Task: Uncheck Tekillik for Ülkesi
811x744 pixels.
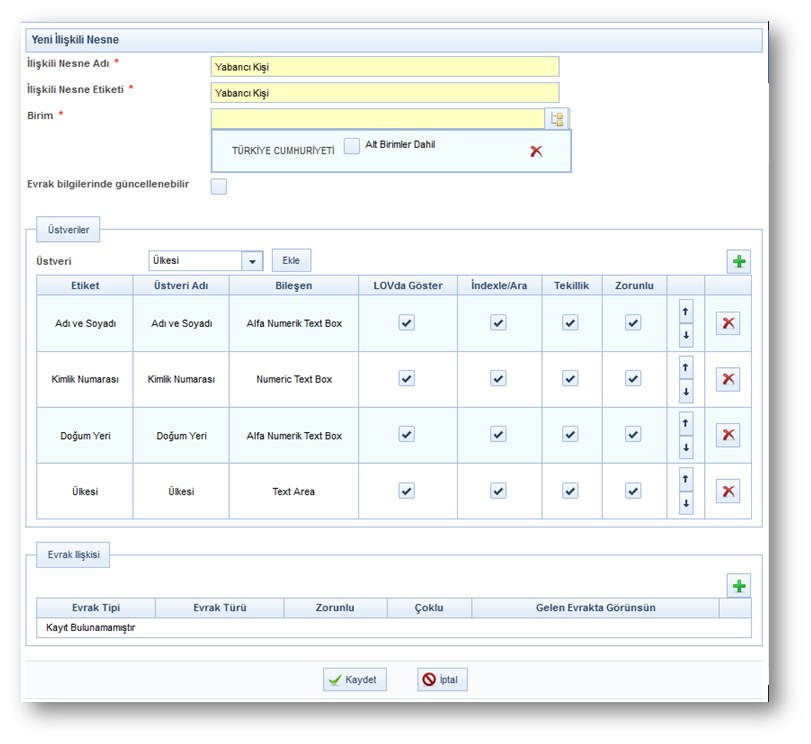Action: coord(570,490)
